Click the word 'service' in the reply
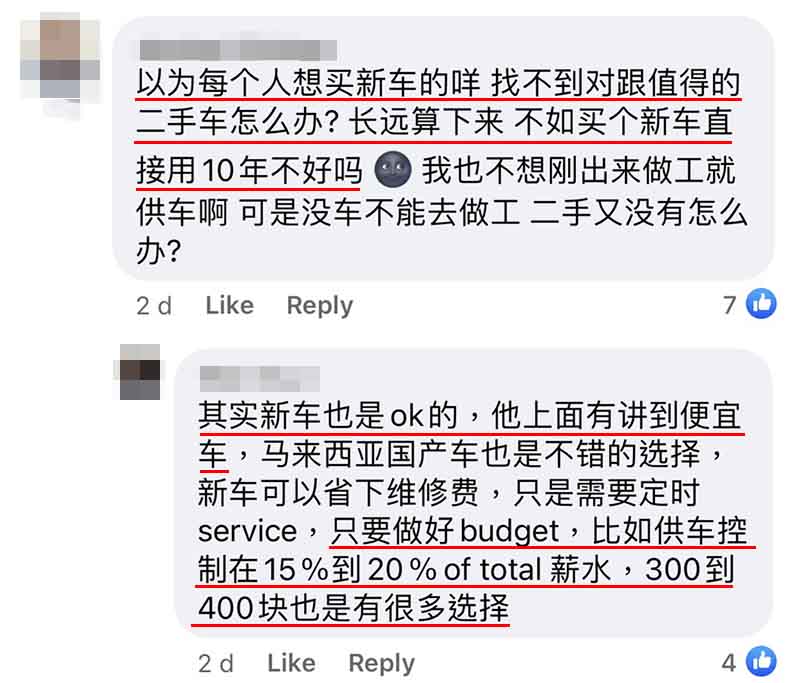Viewport: 800px width, 683px height. point(247,532)
